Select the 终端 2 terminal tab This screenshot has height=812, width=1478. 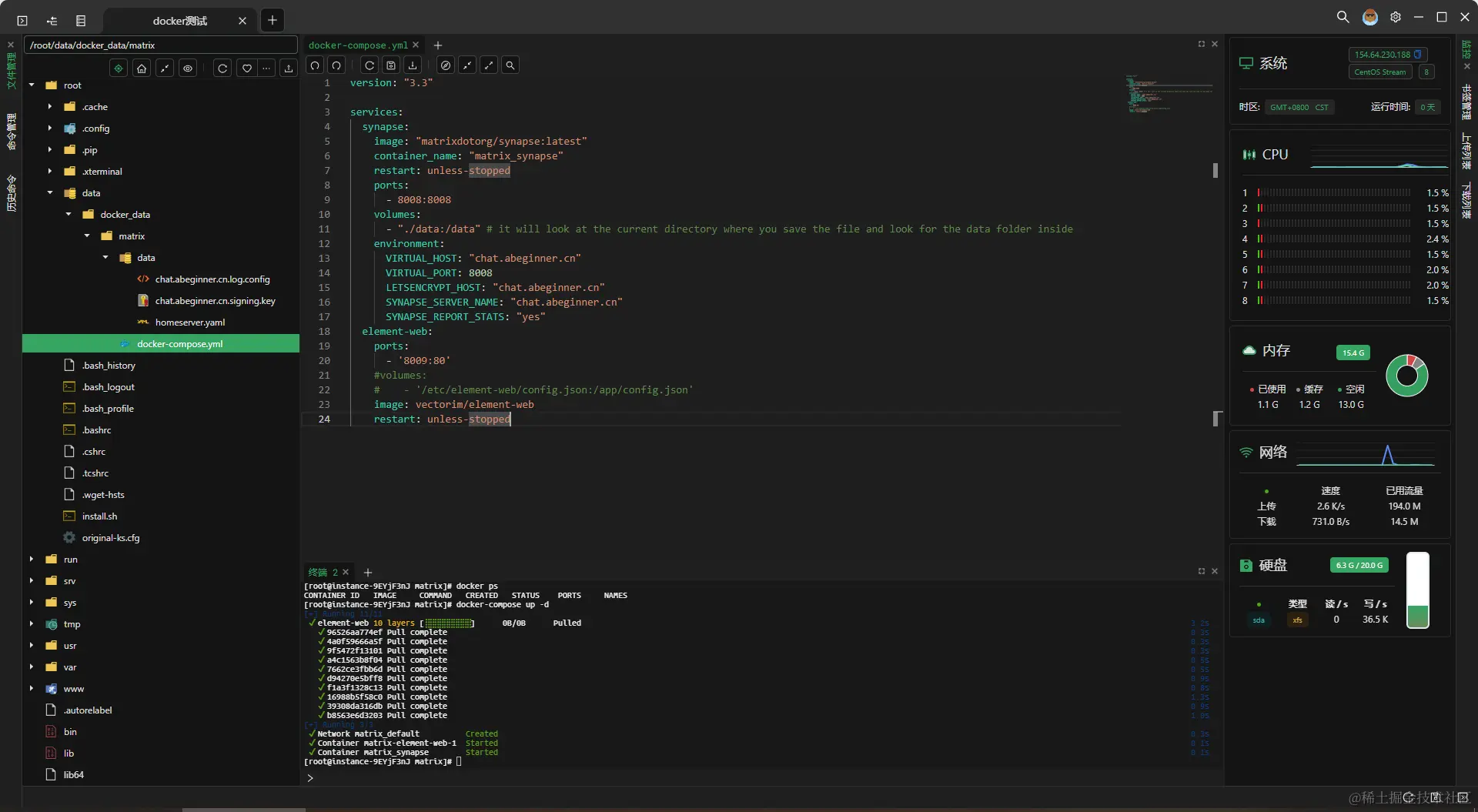tap(323, 572)
